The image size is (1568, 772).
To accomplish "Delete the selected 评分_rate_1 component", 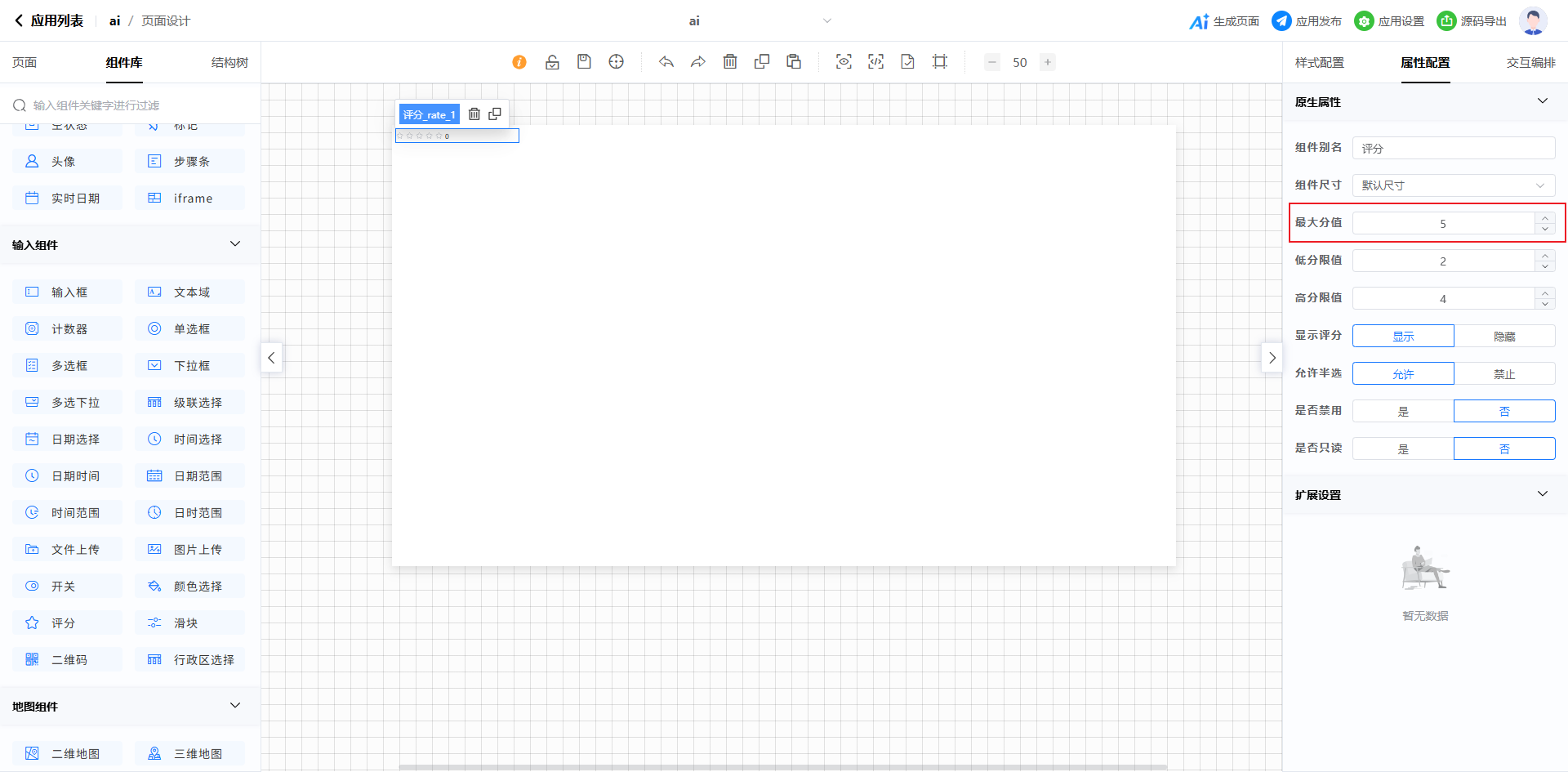I will coord(474,114).
